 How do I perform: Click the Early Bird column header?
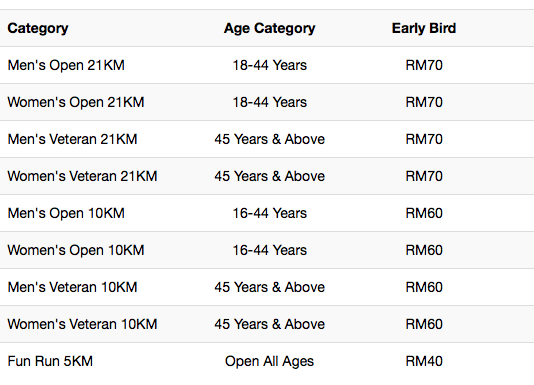coord(424,28)
